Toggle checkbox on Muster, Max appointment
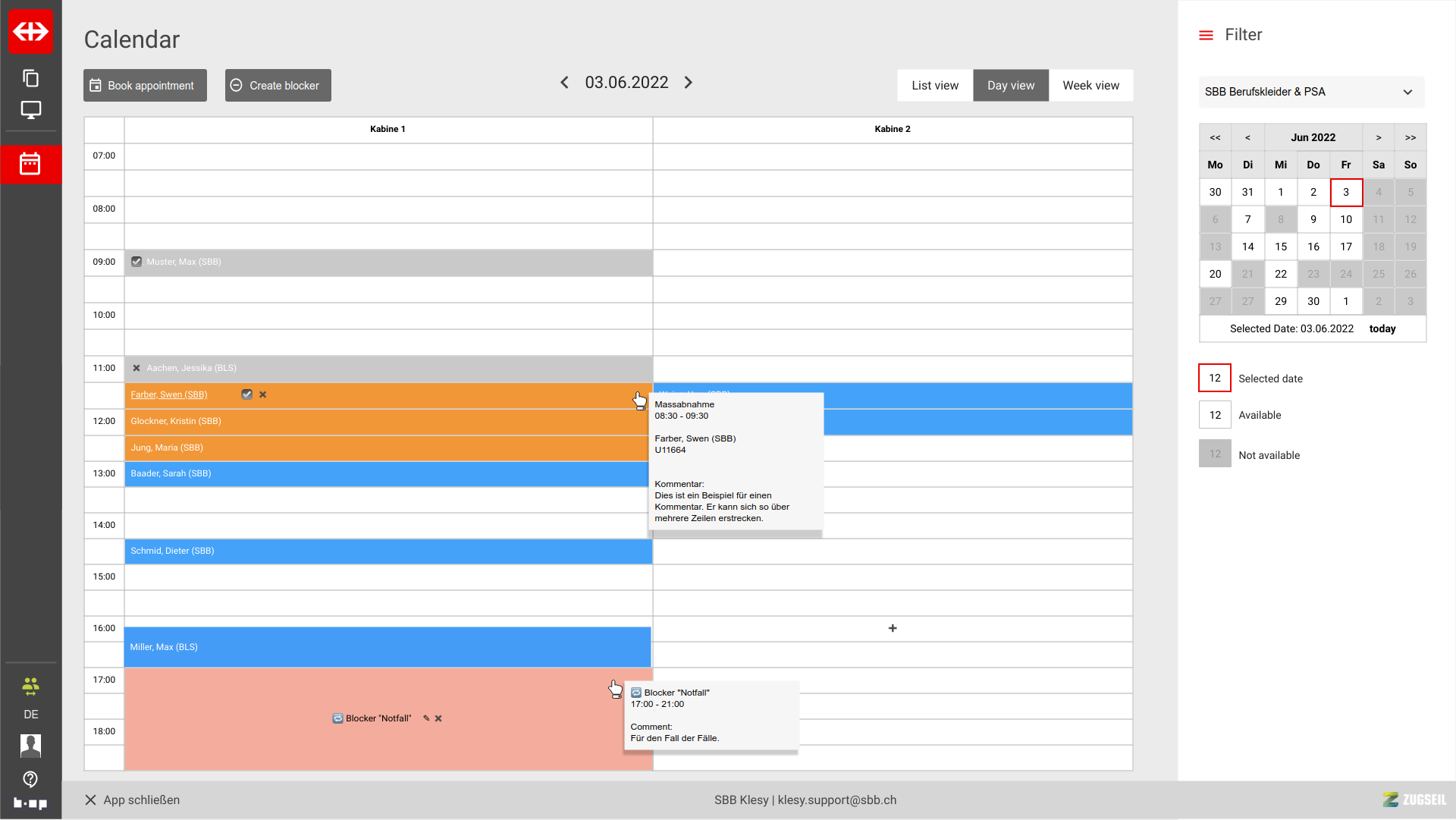 pyautogui.click(x=136, y=262)
